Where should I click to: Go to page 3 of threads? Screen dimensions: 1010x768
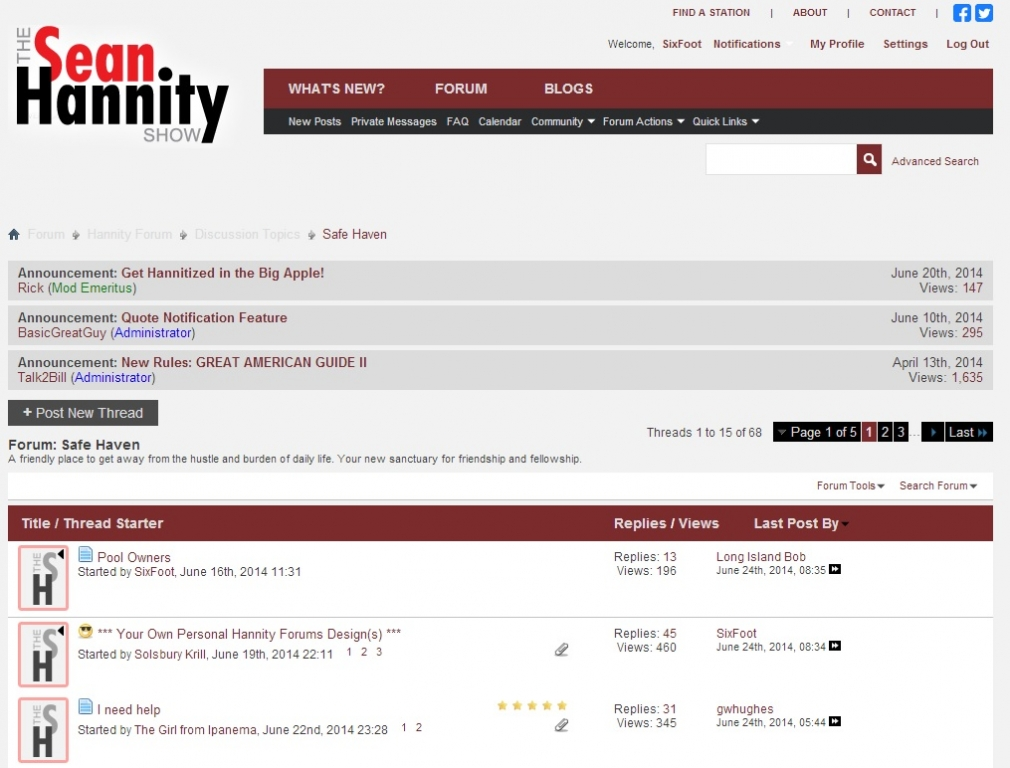tap(900, 432)
